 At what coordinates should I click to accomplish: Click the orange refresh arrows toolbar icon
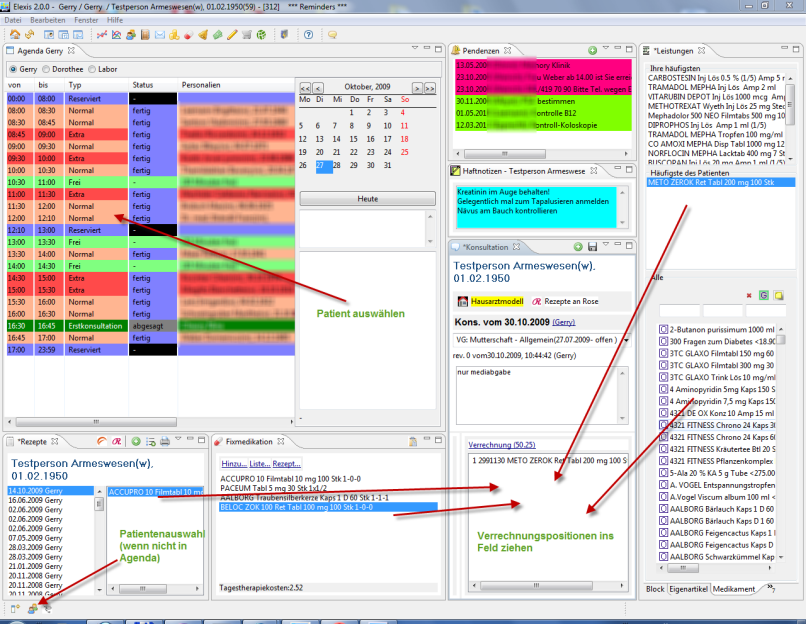point(30,34)
